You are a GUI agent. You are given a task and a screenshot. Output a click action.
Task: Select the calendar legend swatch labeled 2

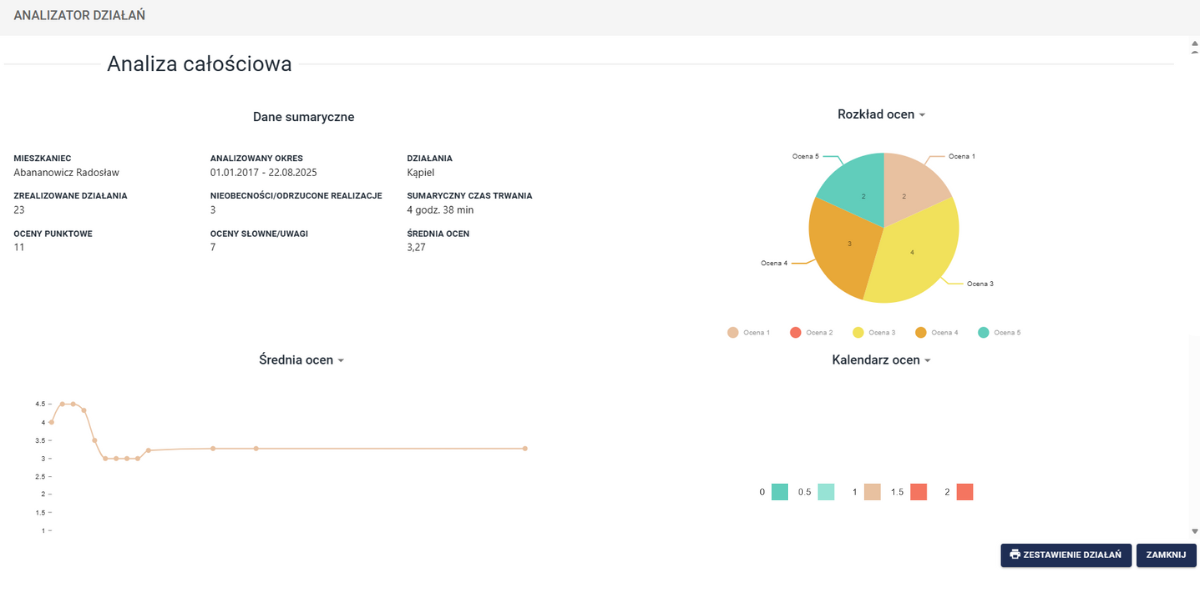pos(964,492)
